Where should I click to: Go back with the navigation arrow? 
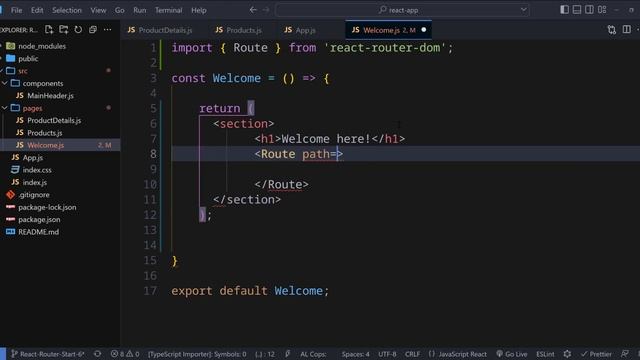(x=253, y=10)
